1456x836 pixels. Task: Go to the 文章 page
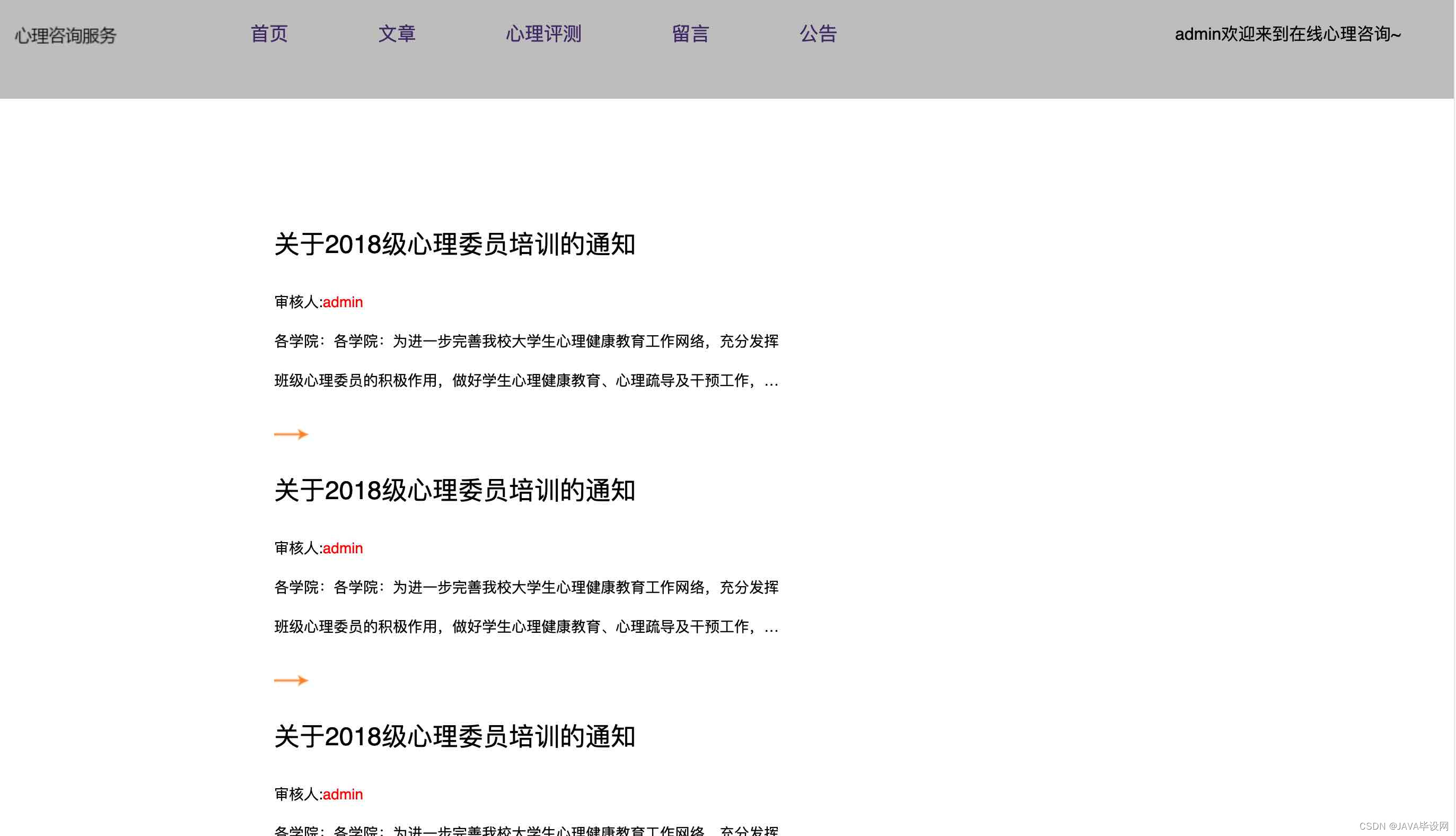(397, 34)
